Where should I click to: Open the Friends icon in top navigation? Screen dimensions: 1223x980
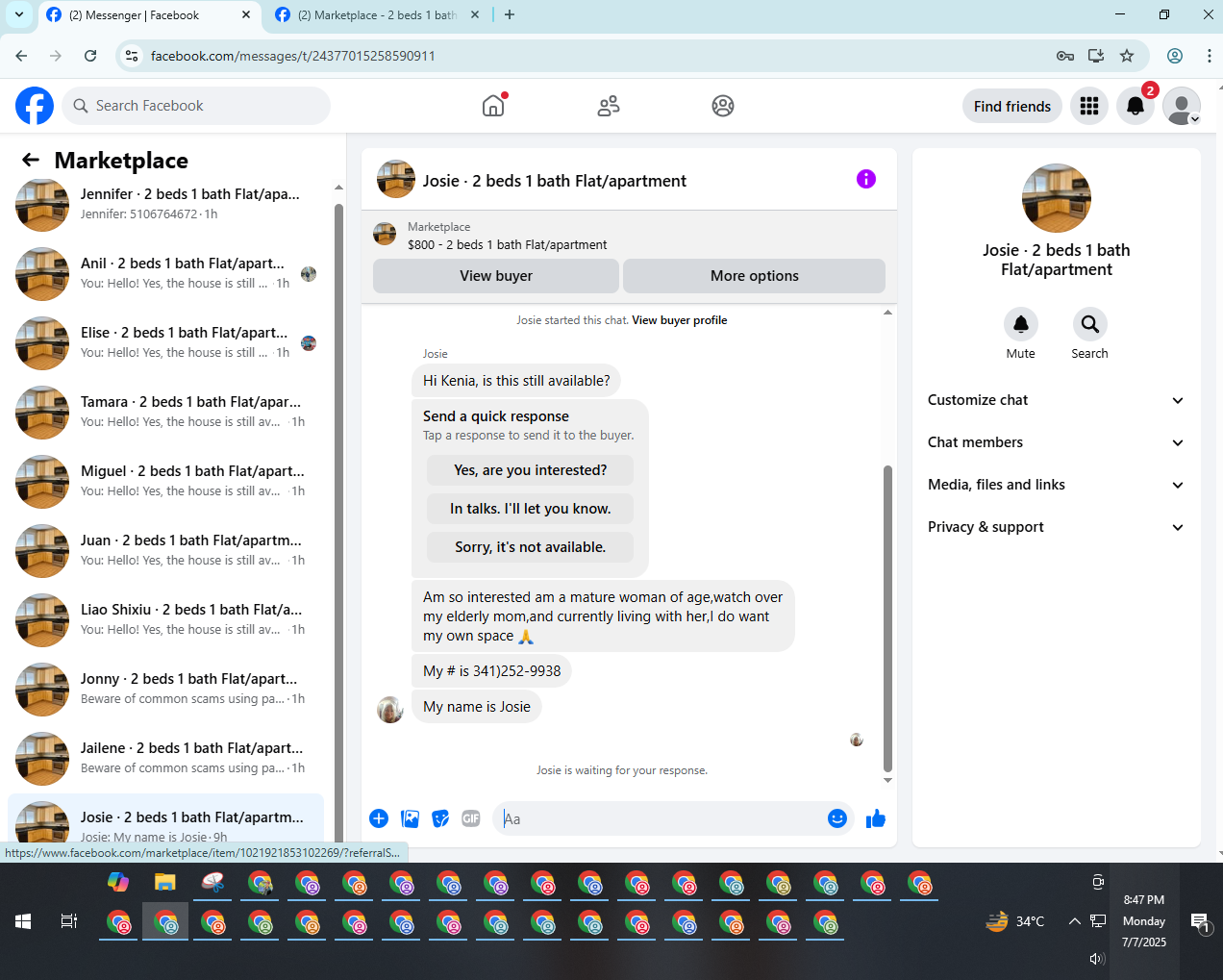[x=609, y=106]
